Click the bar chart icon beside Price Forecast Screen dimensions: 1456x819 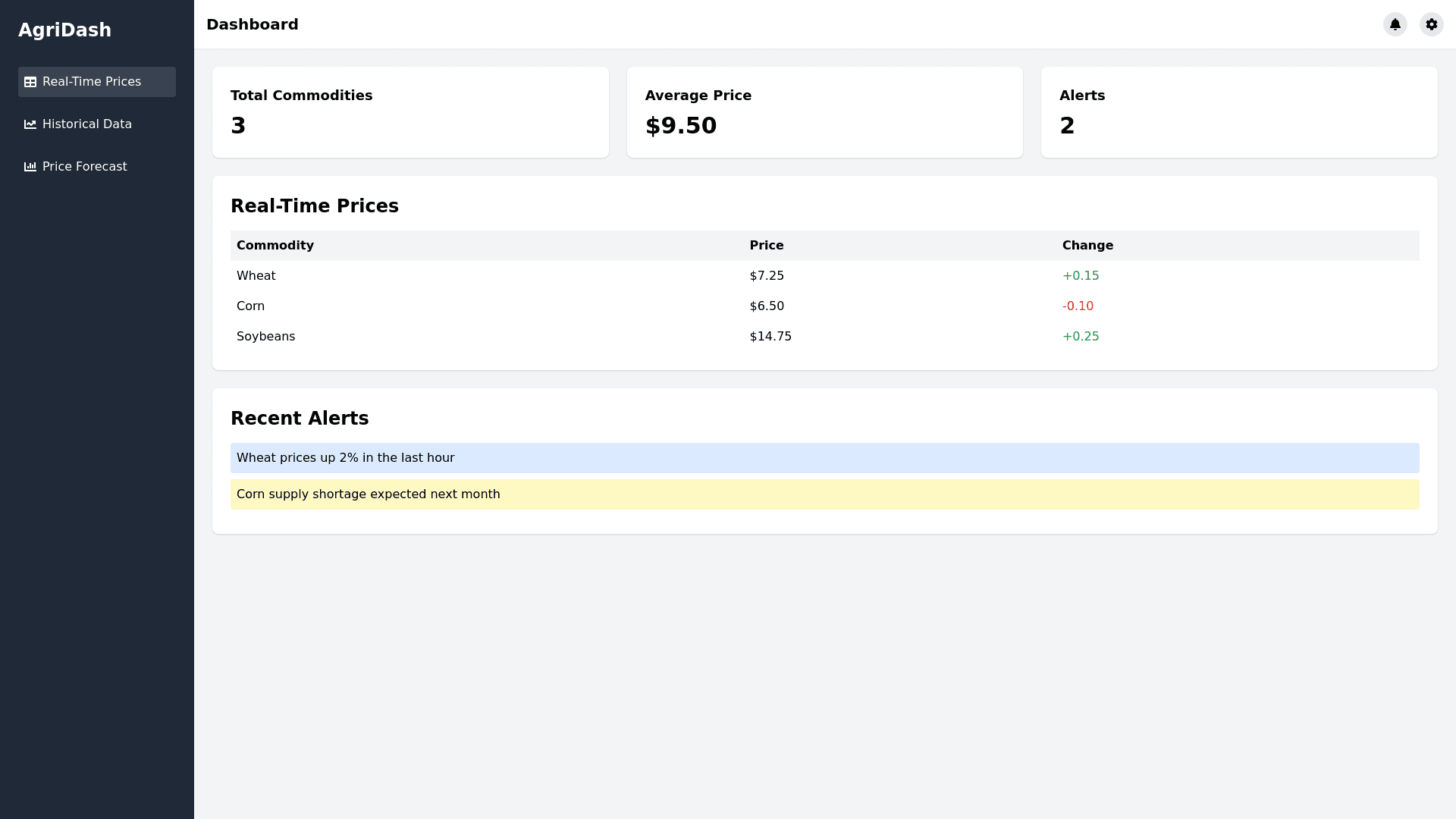30,167
